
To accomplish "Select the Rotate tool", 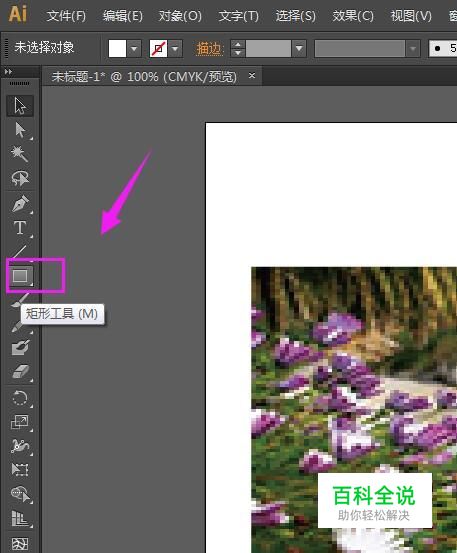I will (x=20, y=398).
